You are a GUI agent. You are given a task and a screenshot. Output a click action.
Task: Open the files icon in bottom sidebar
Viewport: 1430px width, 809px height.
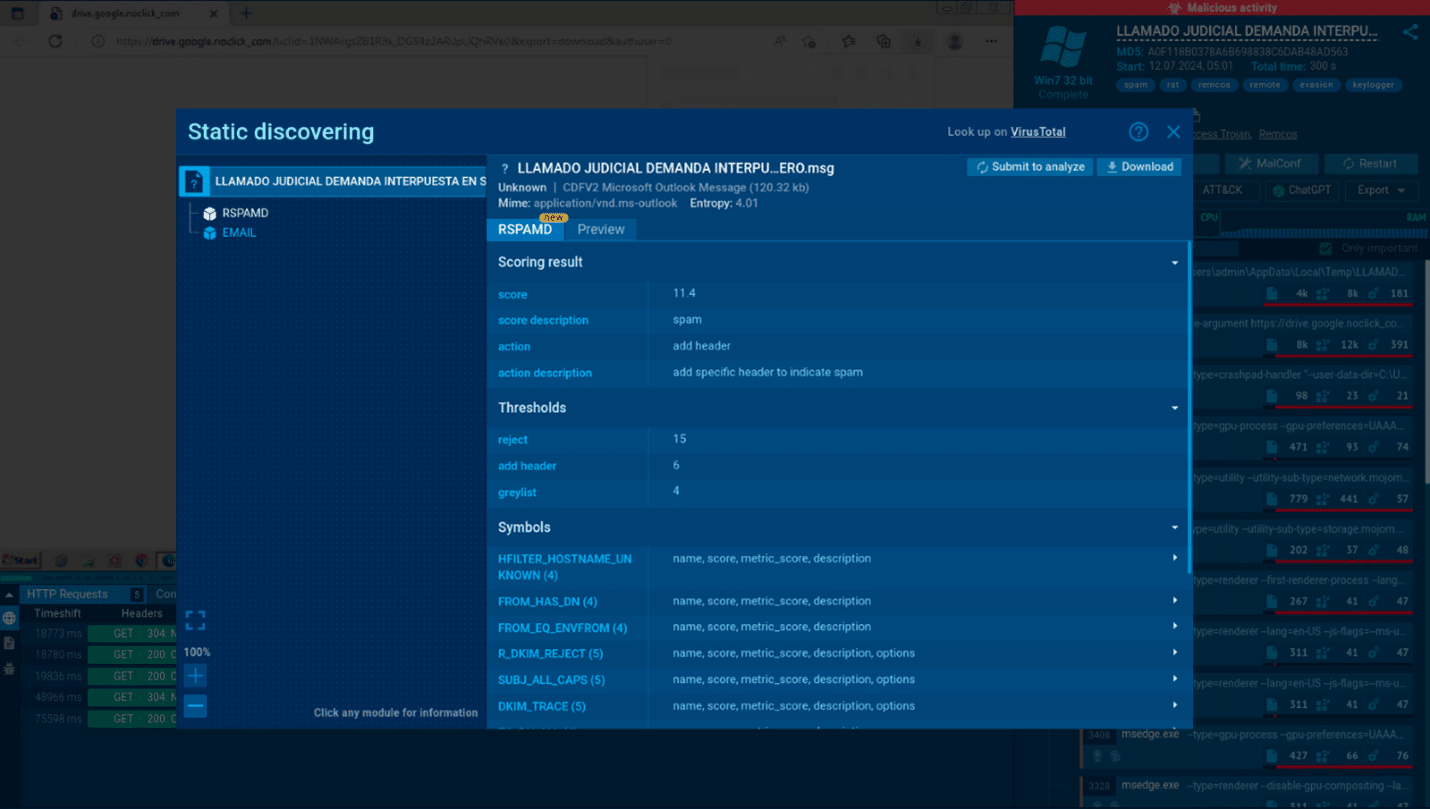9,644
